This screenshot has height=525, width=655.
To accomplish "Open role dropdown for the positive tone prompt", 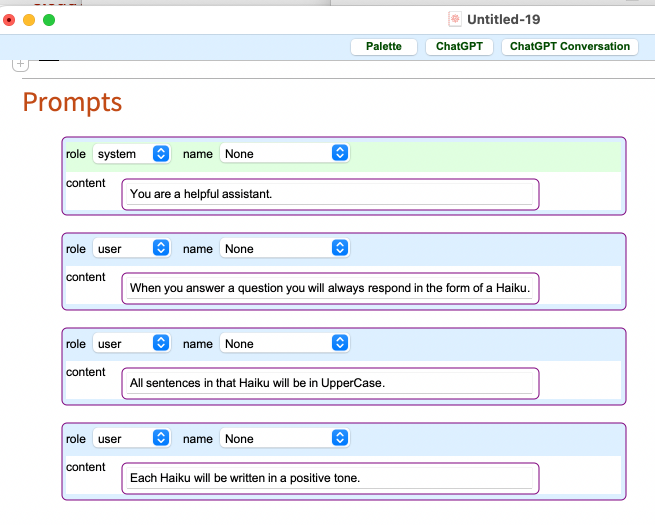I will click(132, 439).
